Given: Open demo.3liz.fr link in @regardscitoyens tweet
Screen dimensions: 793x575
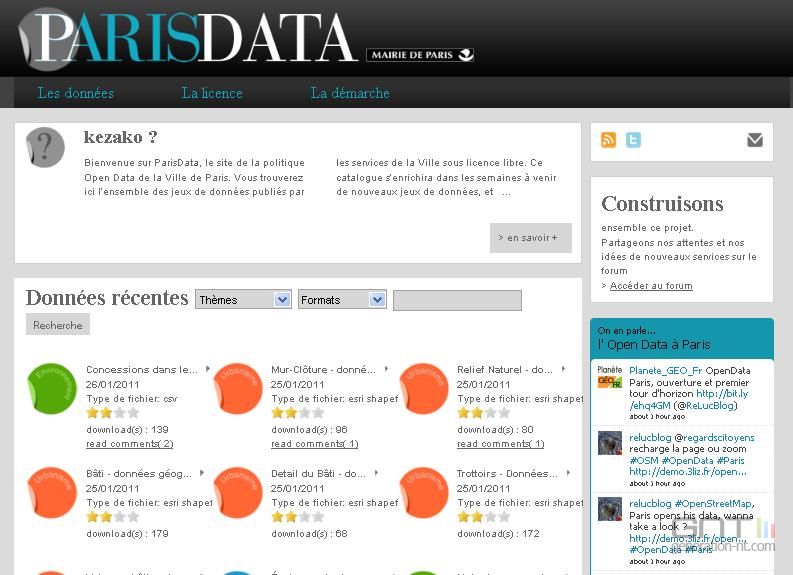Looking at the screenshot, I should [x=688, y=472].
